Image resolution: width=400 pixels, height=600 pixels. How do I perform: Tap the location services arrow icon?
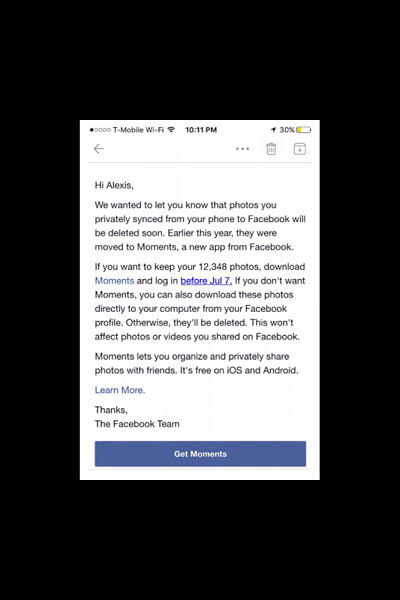pyautogui.click(x=273, y=130)
